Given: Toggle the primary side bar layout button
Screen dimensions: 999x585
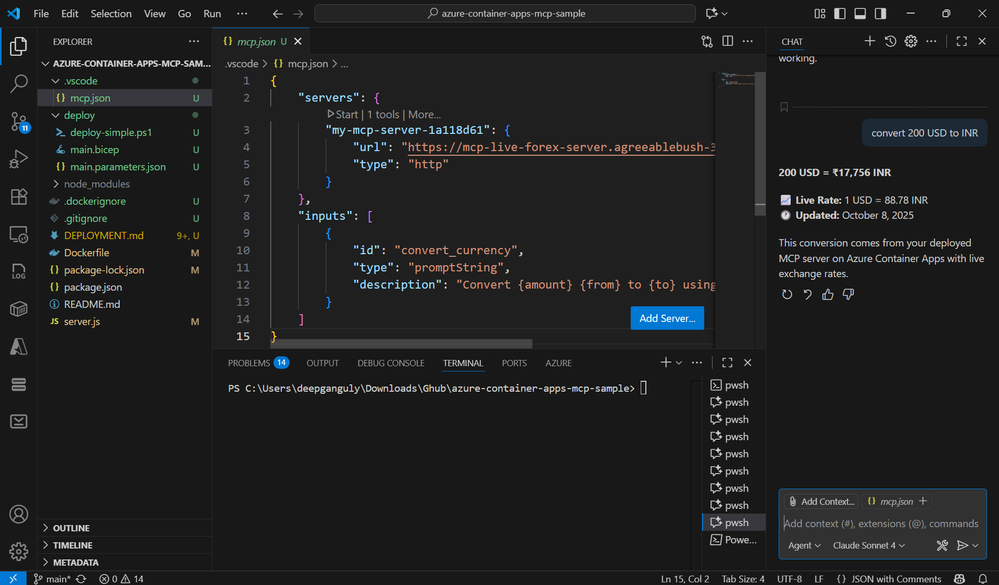Looking at the screenshot, I should 838,14.
